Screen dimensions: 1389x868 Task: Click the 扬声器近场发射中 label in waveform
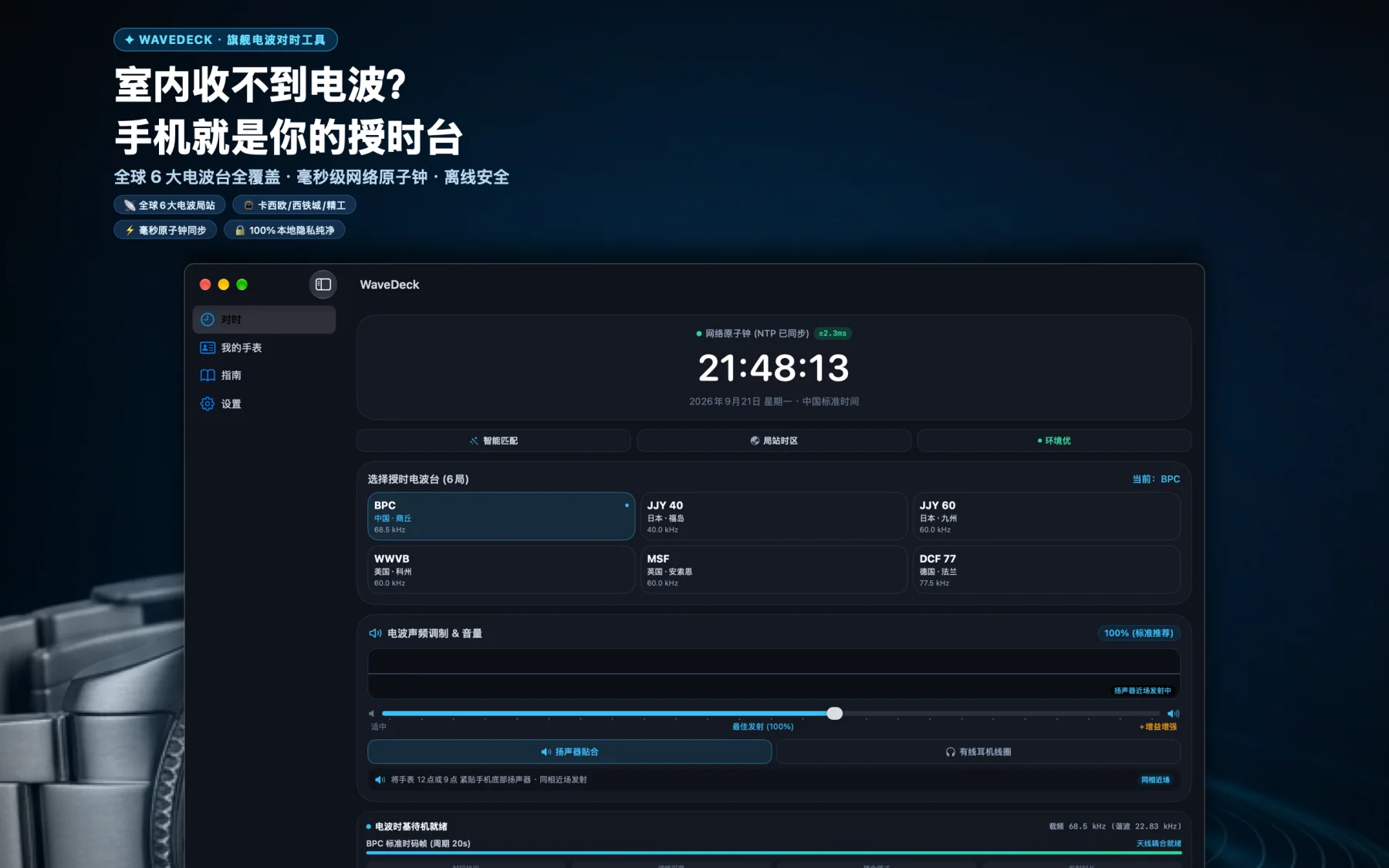[x=1142, y=691]
